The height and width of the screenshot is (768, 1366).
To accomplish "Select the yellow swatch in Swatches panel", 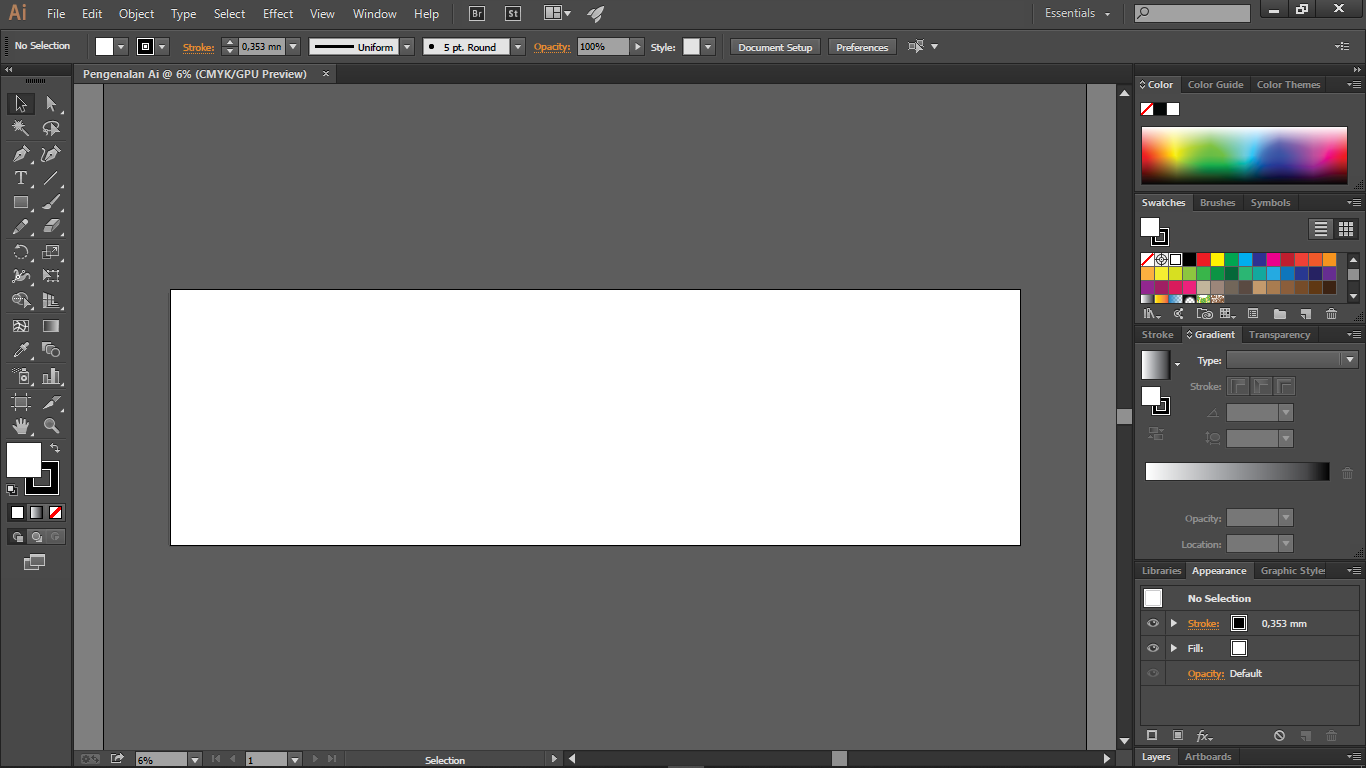I will point(1217,259).
